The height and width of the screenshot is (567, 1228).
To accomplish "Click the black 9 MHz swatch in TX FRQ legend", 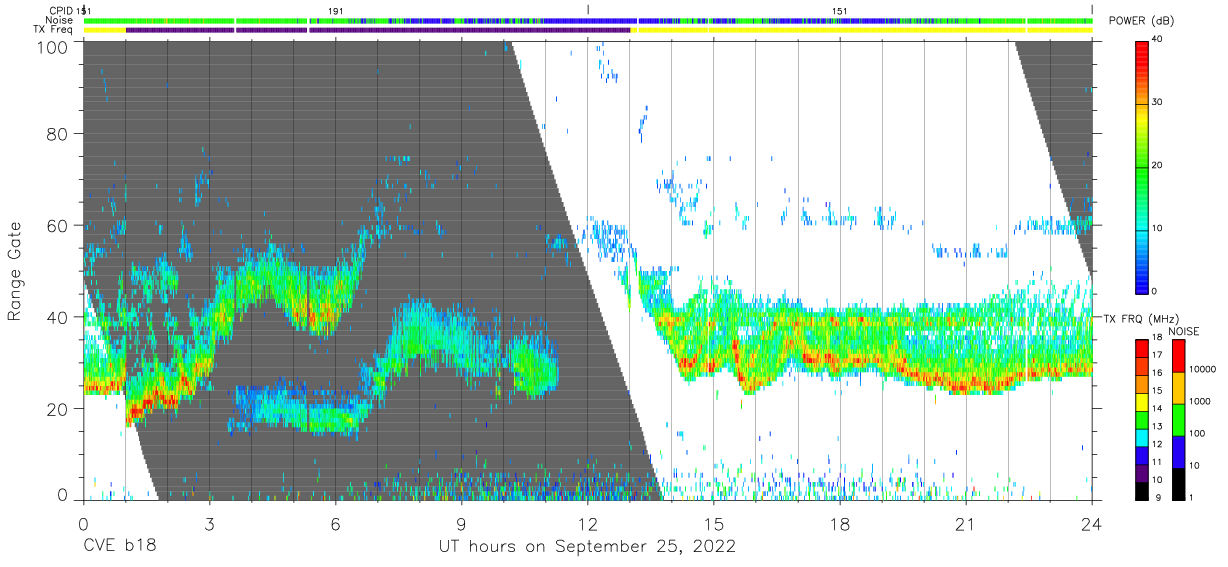I will coord(1142,490).
